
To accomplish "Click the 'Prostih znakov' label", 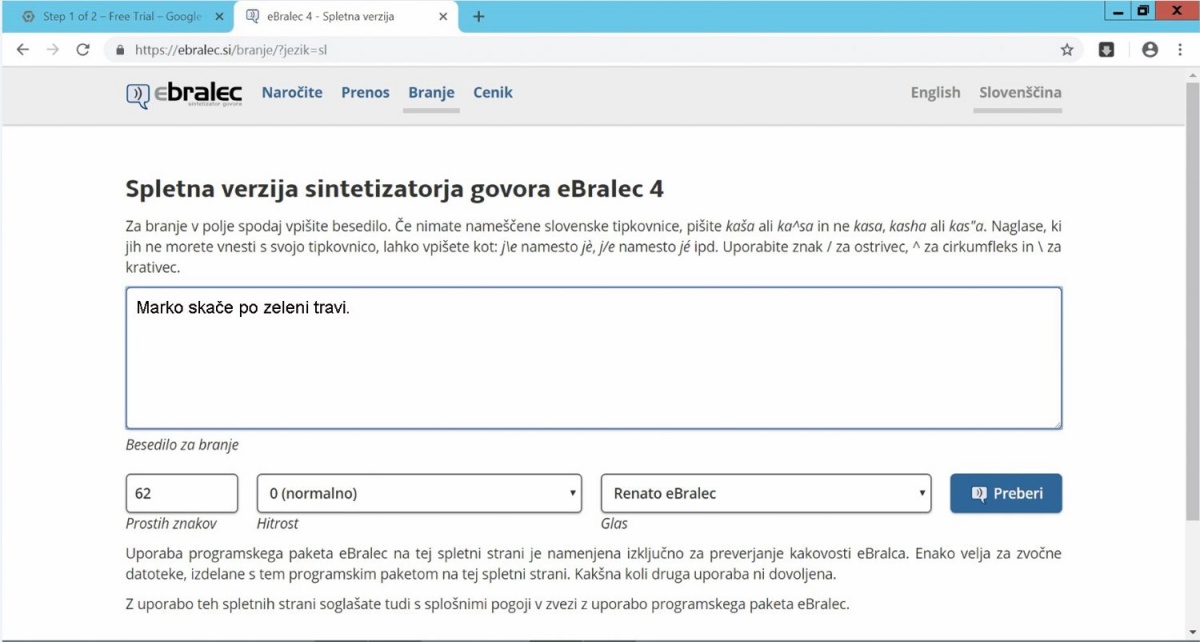I will tap(171, 523).
